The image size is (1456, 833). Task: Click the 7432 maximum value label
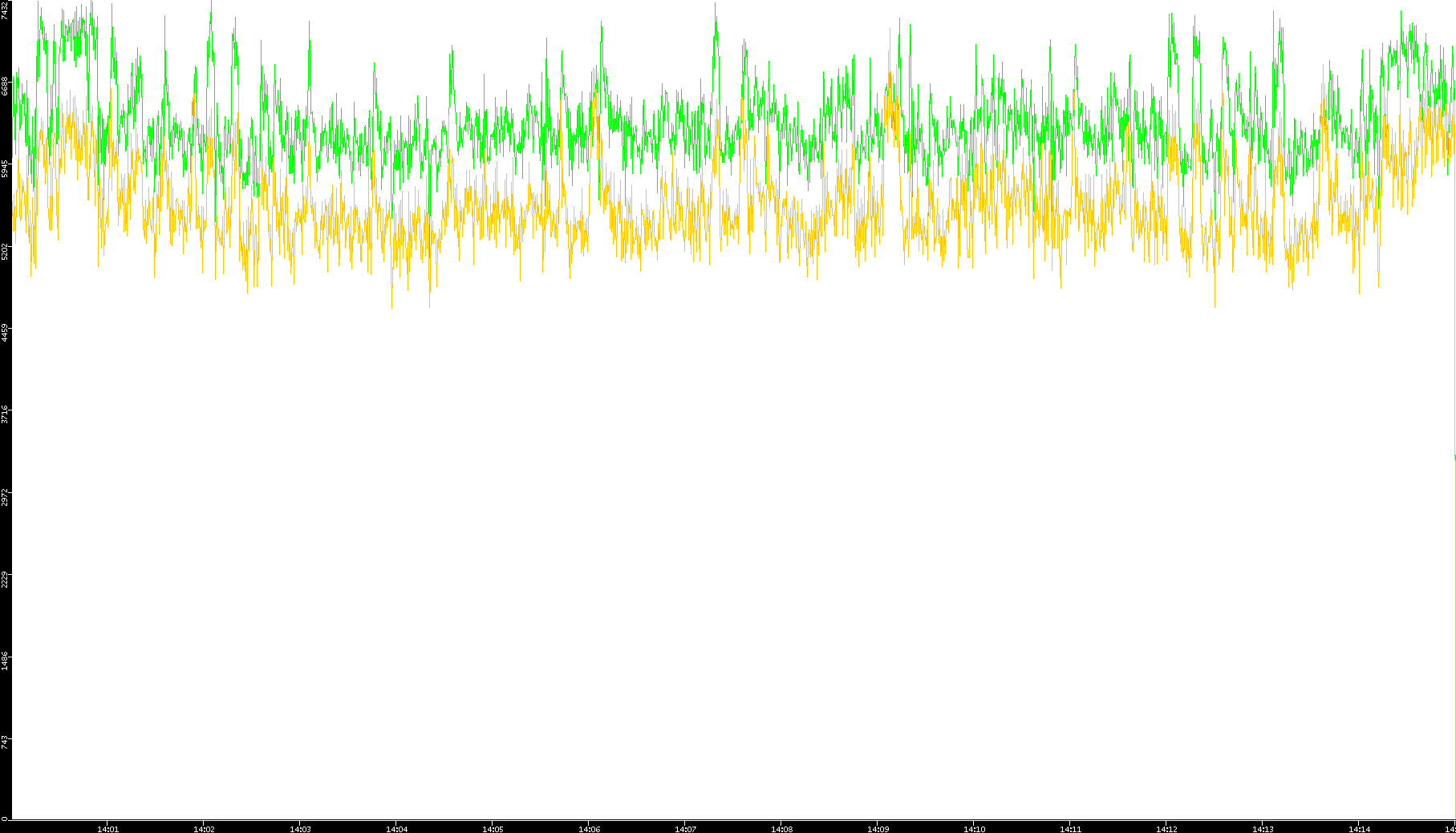pos(6,10)
